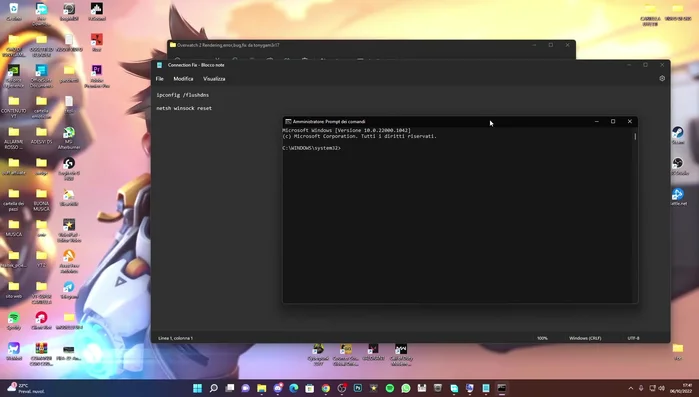Select Adobe Premiere Pro desktop shortcut
Screen dimensions: 699x397
(97, 76)
